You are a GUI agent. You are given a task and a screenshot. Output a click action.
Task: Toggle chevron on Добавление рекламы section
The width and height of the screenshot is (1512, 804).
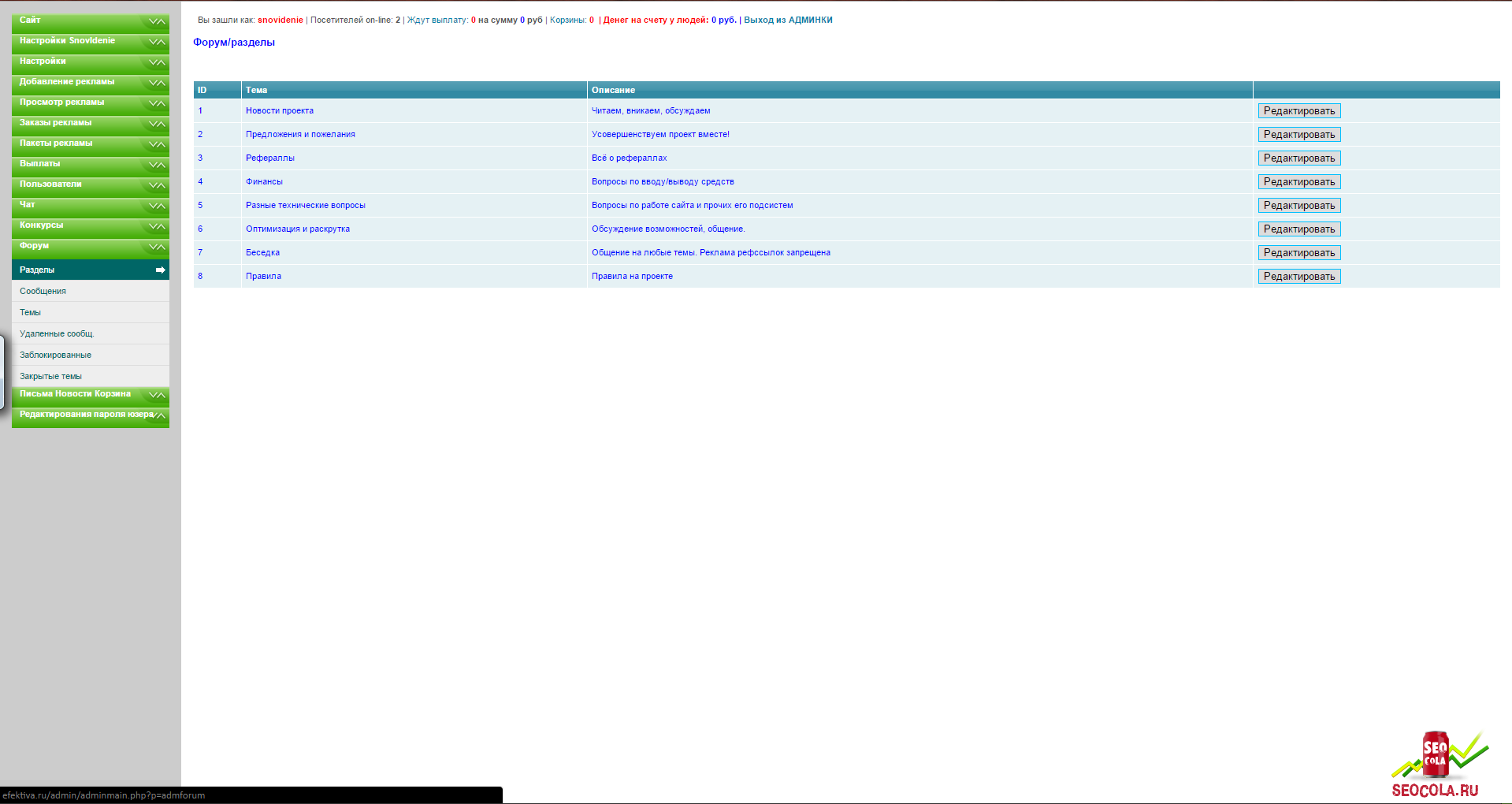[x=157, y=83]
